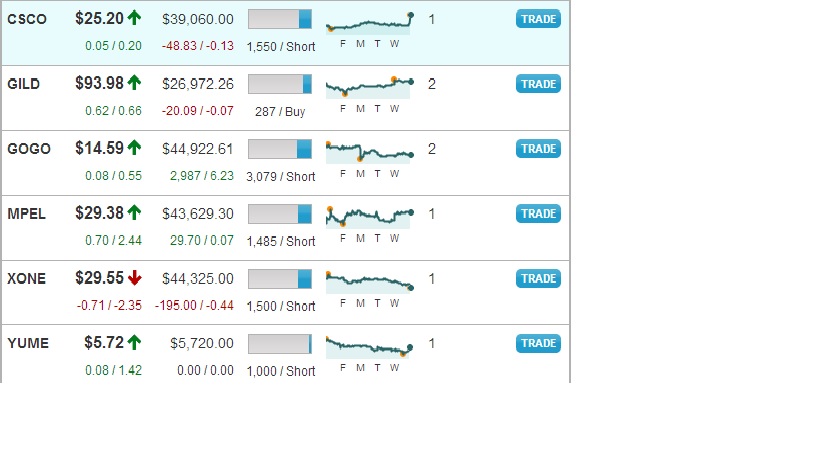Click the GILD position allocation bar
This screenshot has height=460, width=819.
[x=279, y=84]
